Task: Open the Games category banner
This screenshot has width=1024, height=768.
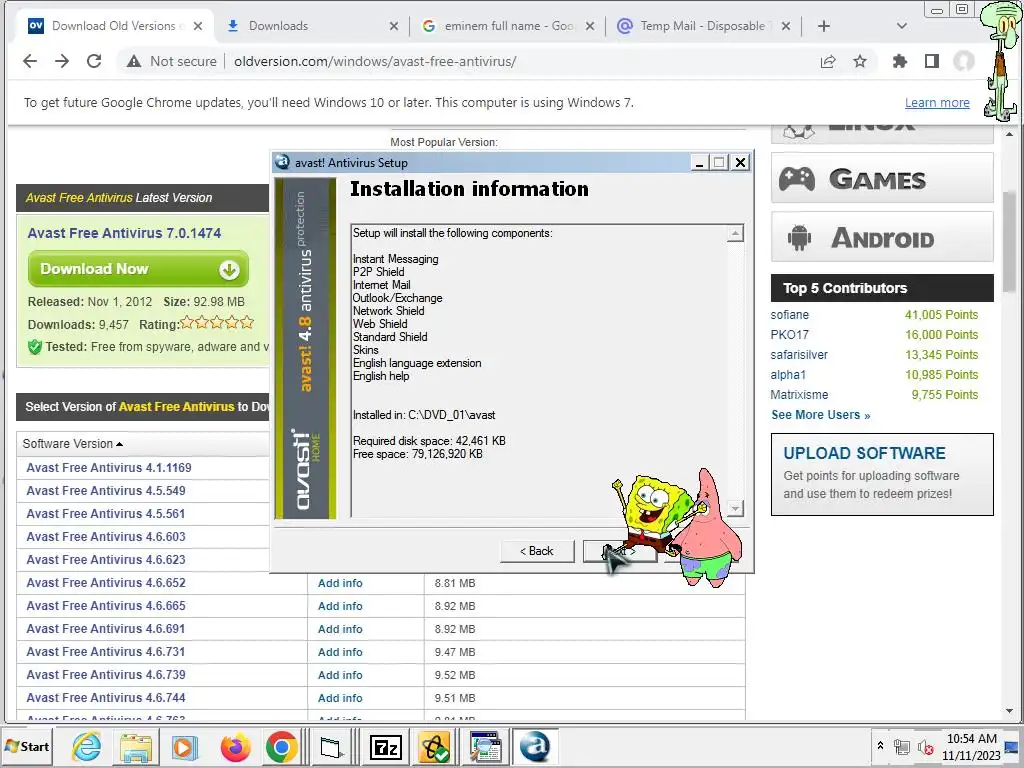Action: click(x=882, y=178)
